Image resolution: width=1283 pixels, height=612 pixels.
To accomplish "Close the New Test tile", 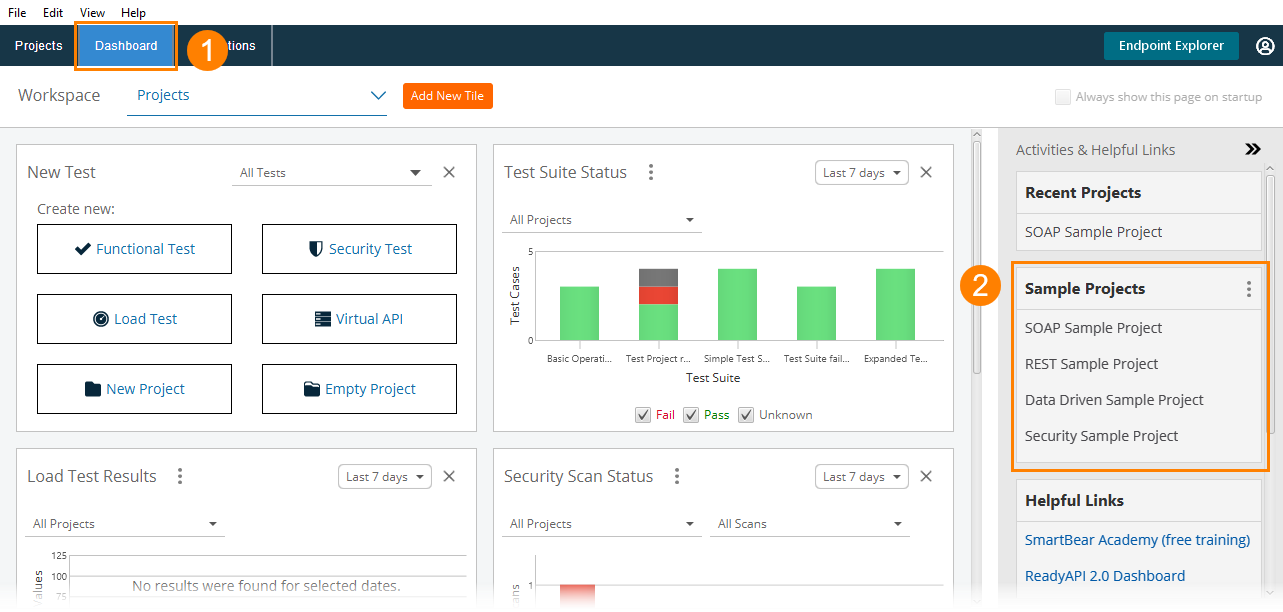I will (449, 172).
